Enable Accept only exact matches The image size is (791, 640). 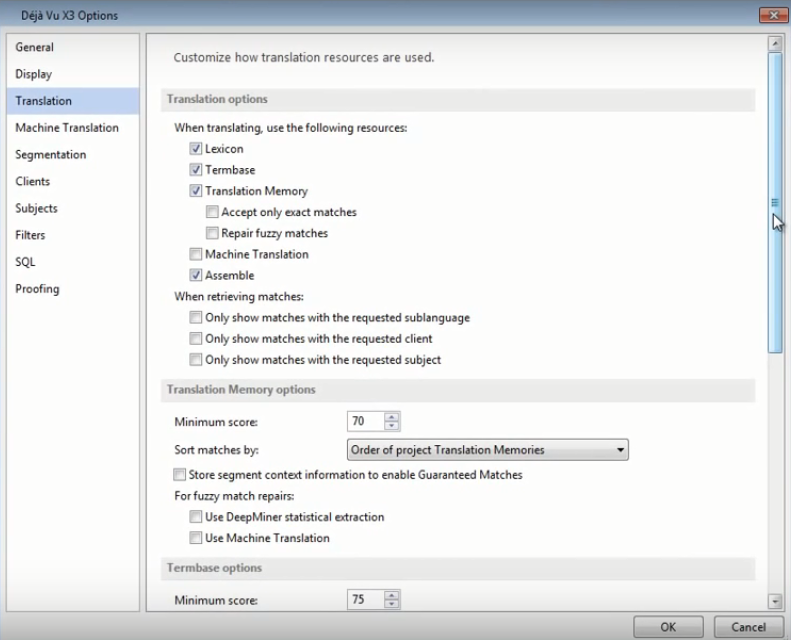[212, 212]
